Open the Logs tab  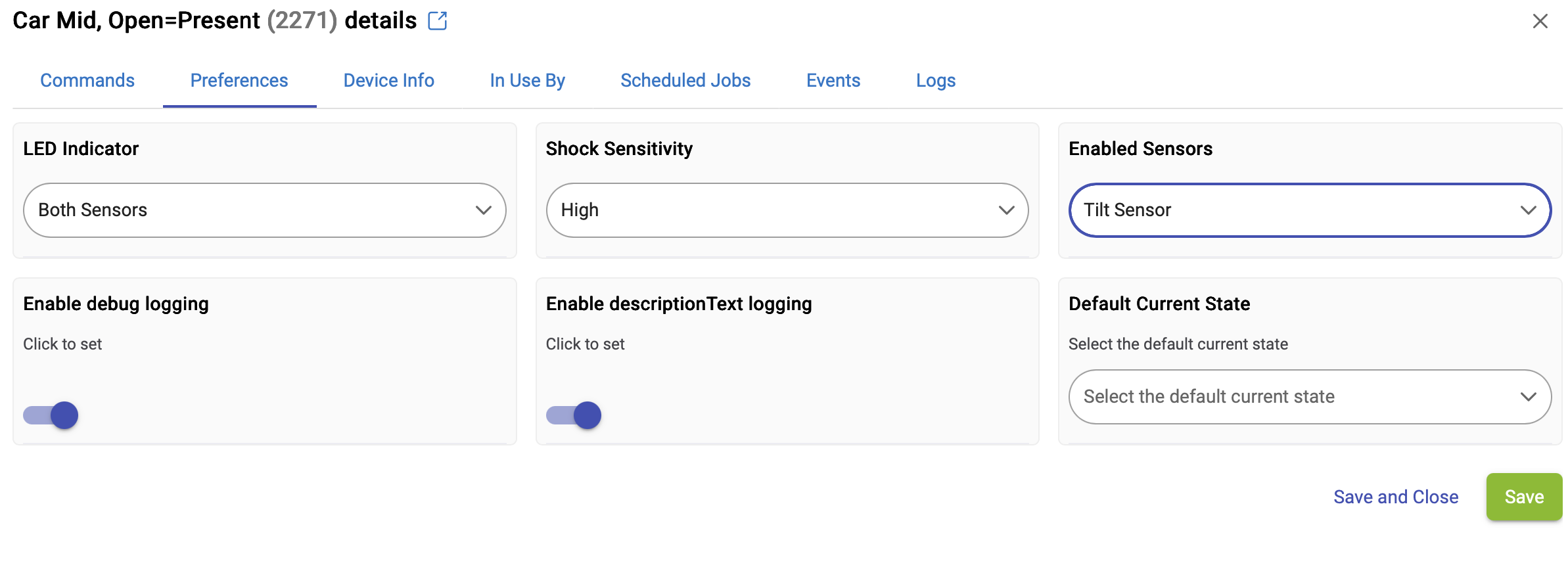click(x=936, y=80)
